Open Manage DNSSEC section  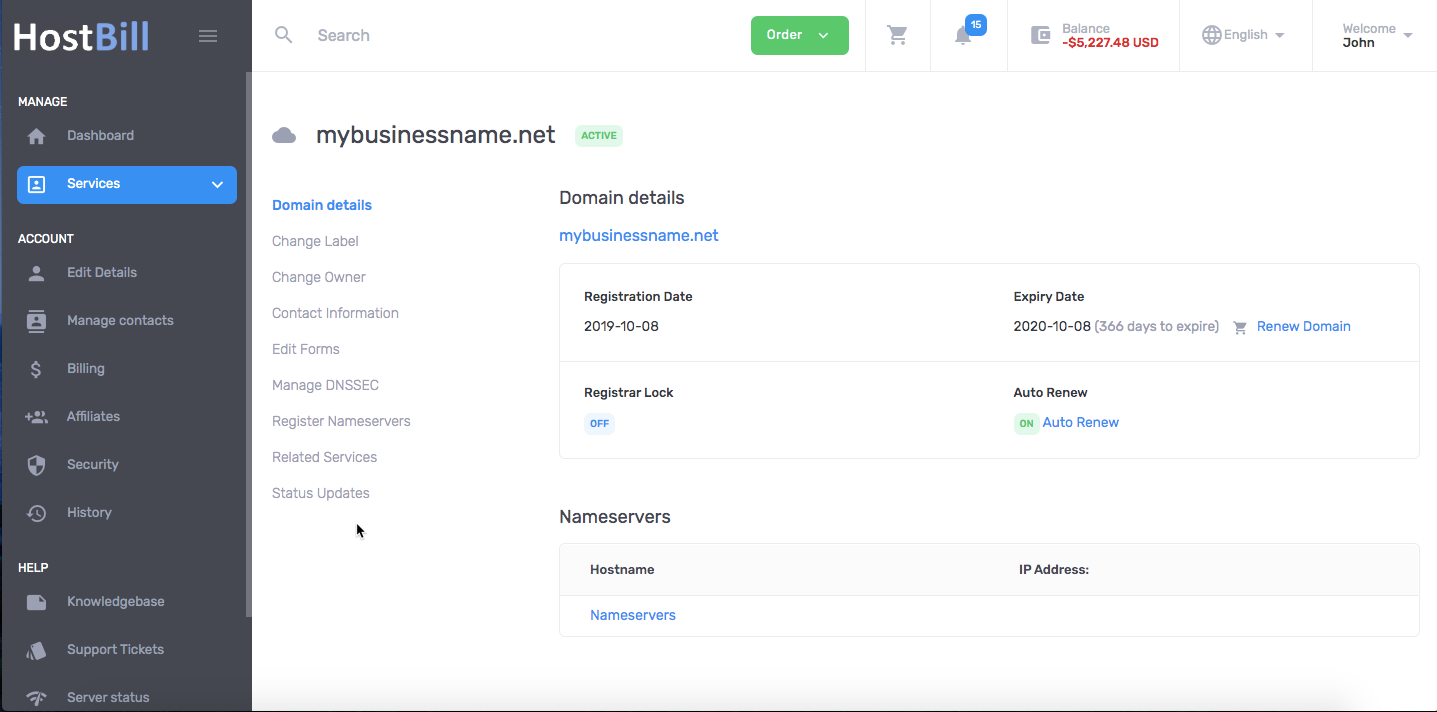[x=325, y=385]
